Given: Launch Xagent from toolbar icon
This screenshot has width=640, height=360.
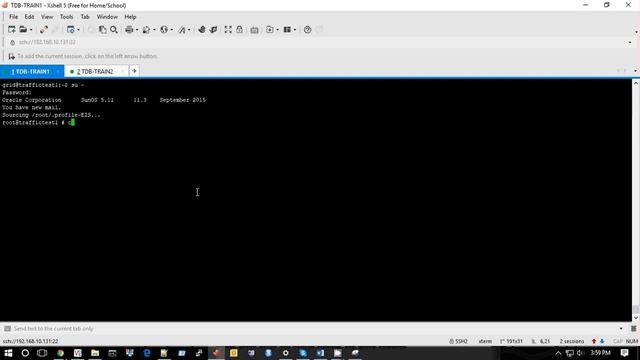Looking at the screenshot, I should tap(213, 29).
